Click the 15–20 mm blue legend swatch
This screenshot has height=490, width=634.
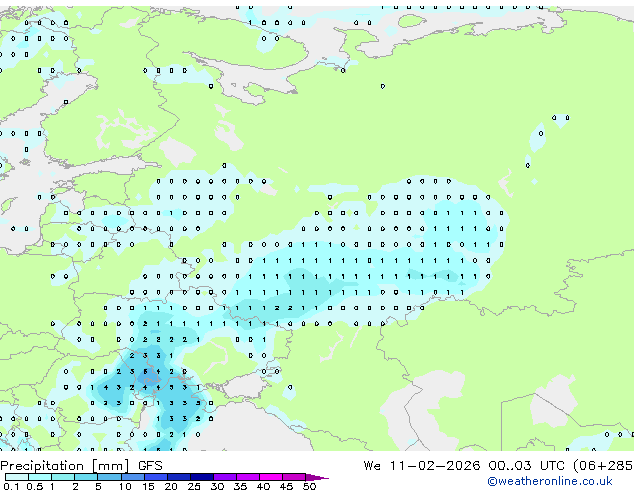(x=155, y=477)
